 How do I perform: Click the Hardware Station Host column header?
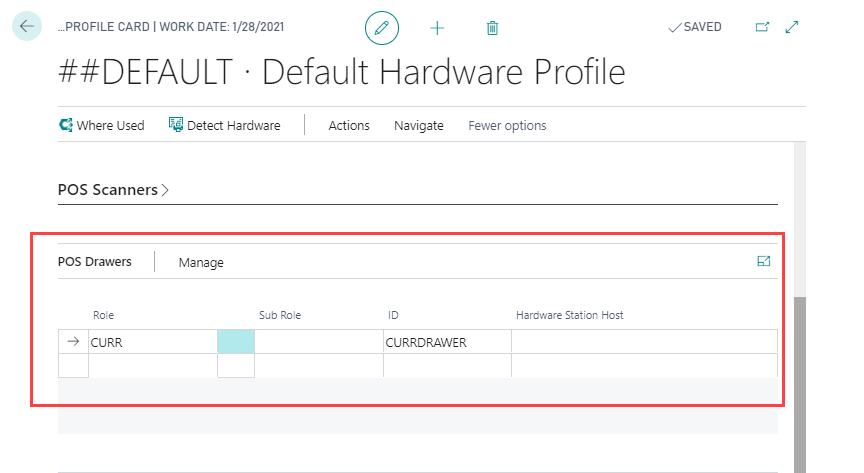(569, 315)
